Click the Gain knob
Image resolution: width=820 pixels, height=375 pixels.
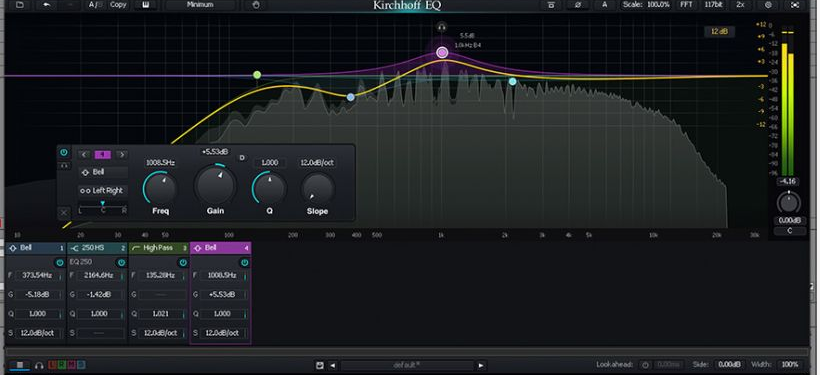[x=215, y=185]
